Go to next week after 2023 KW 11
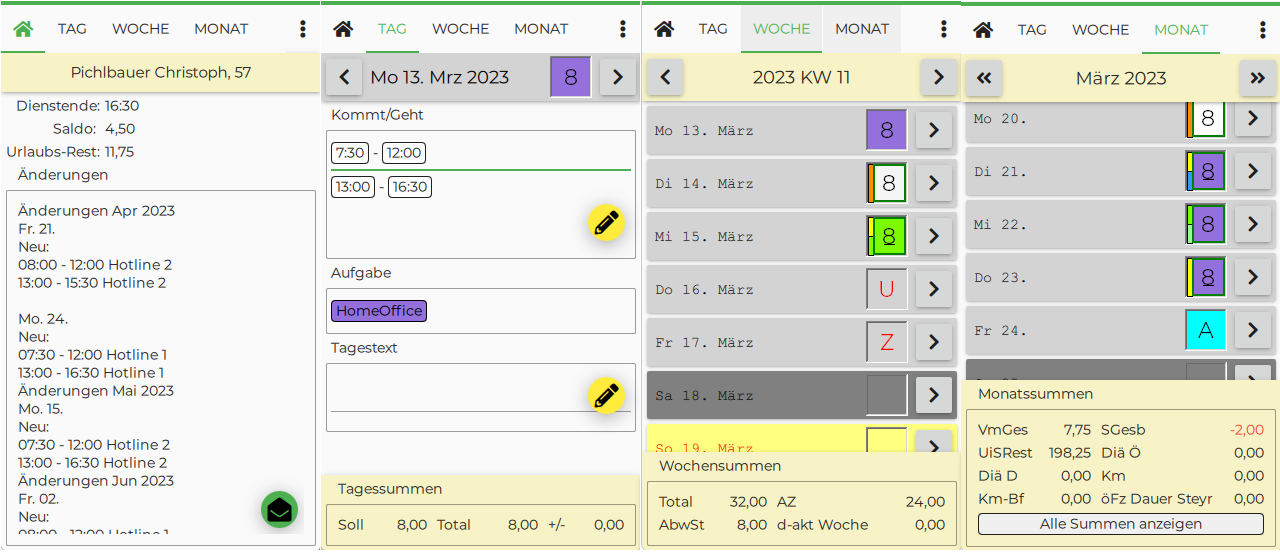Screen dimensions: 1280x552 tap(937, 77)
